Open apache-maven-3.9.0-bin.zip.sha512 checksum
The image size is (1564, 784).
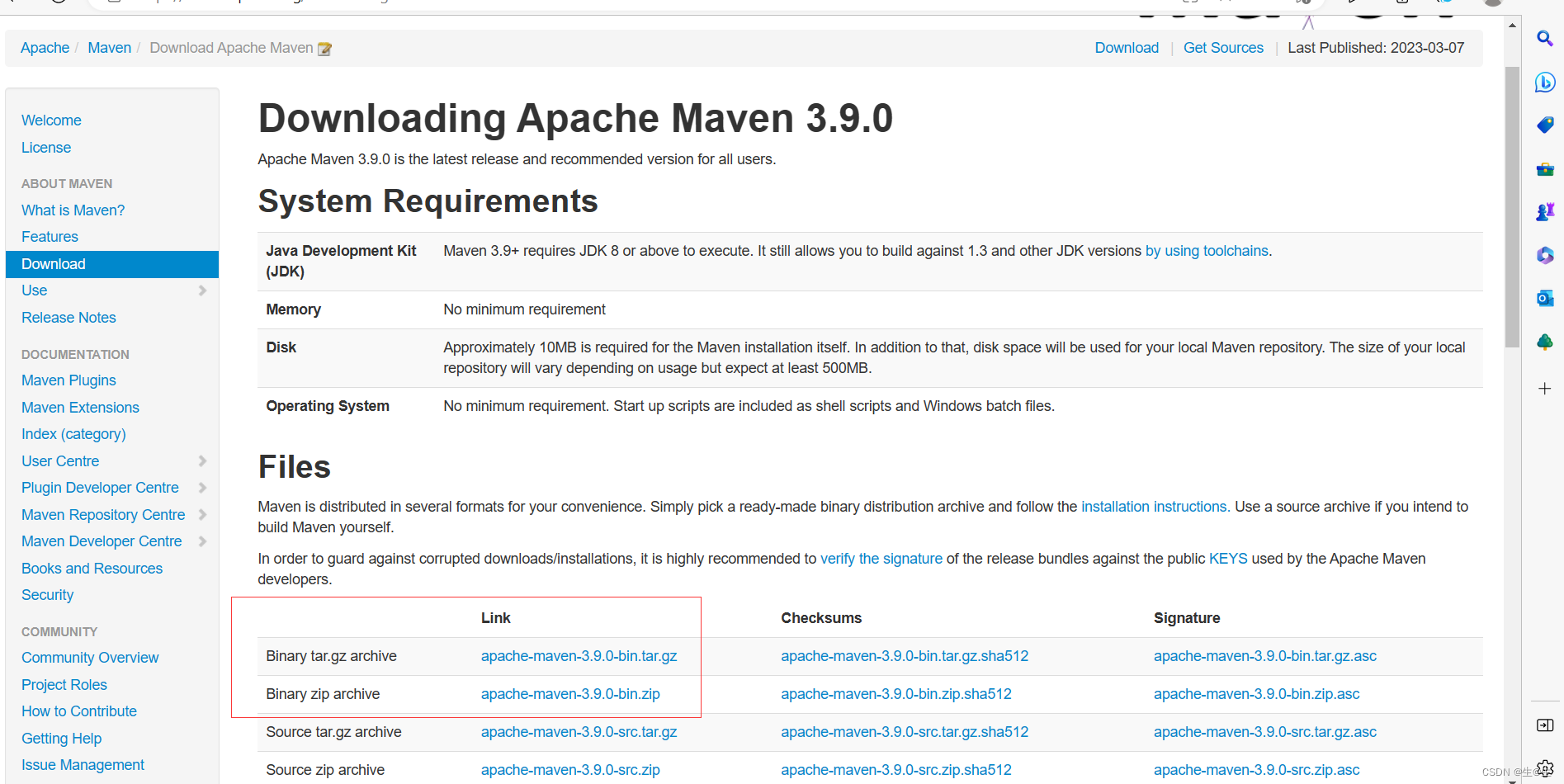(x=896, y=694)
